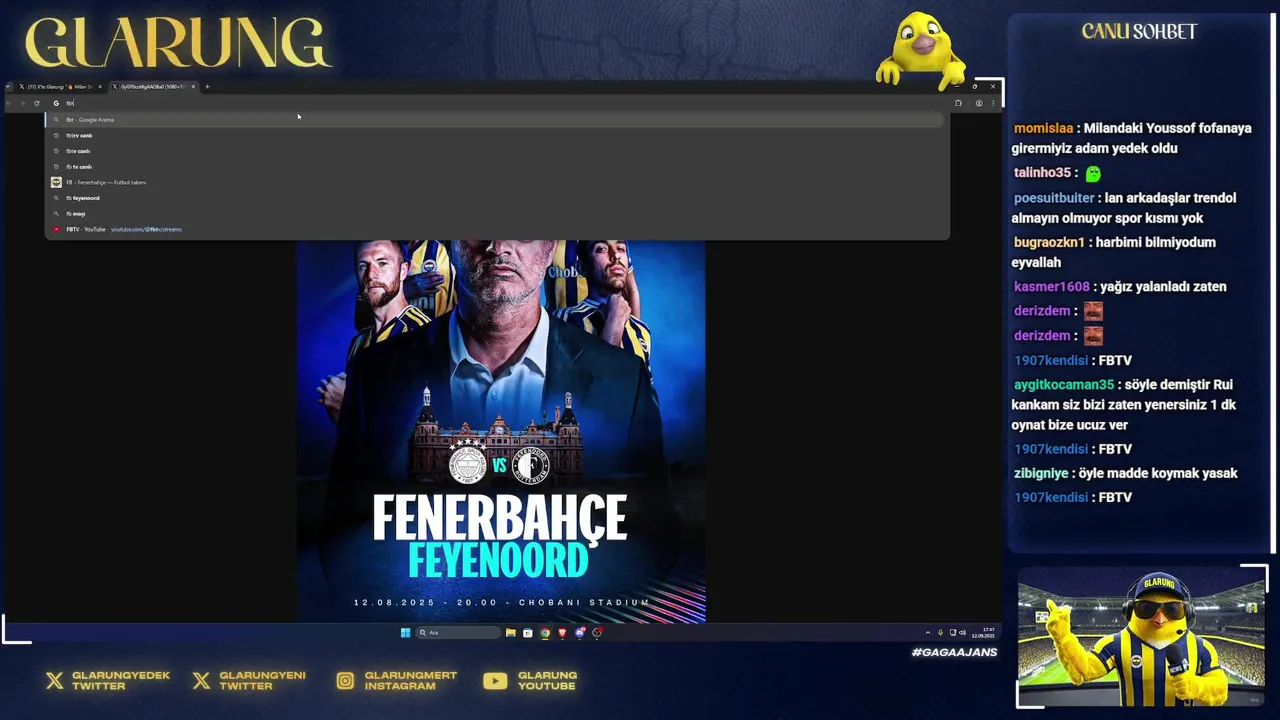Click the GLARUNG logo title
The height and width of the screenshot is (720, 1280).
(x=177, y=44)
